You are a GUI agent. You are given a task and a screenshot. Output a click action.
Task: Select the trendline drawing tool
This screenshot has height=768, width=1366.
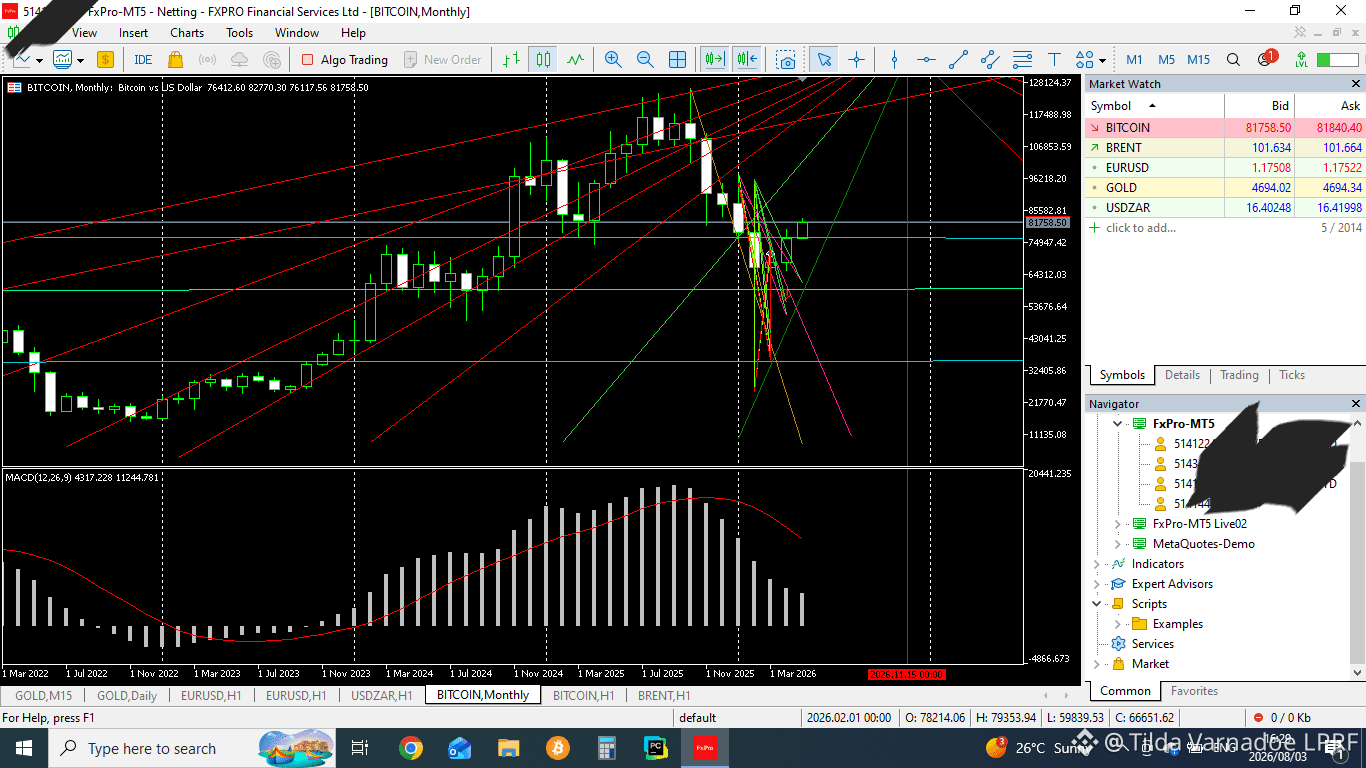[958, 60]
